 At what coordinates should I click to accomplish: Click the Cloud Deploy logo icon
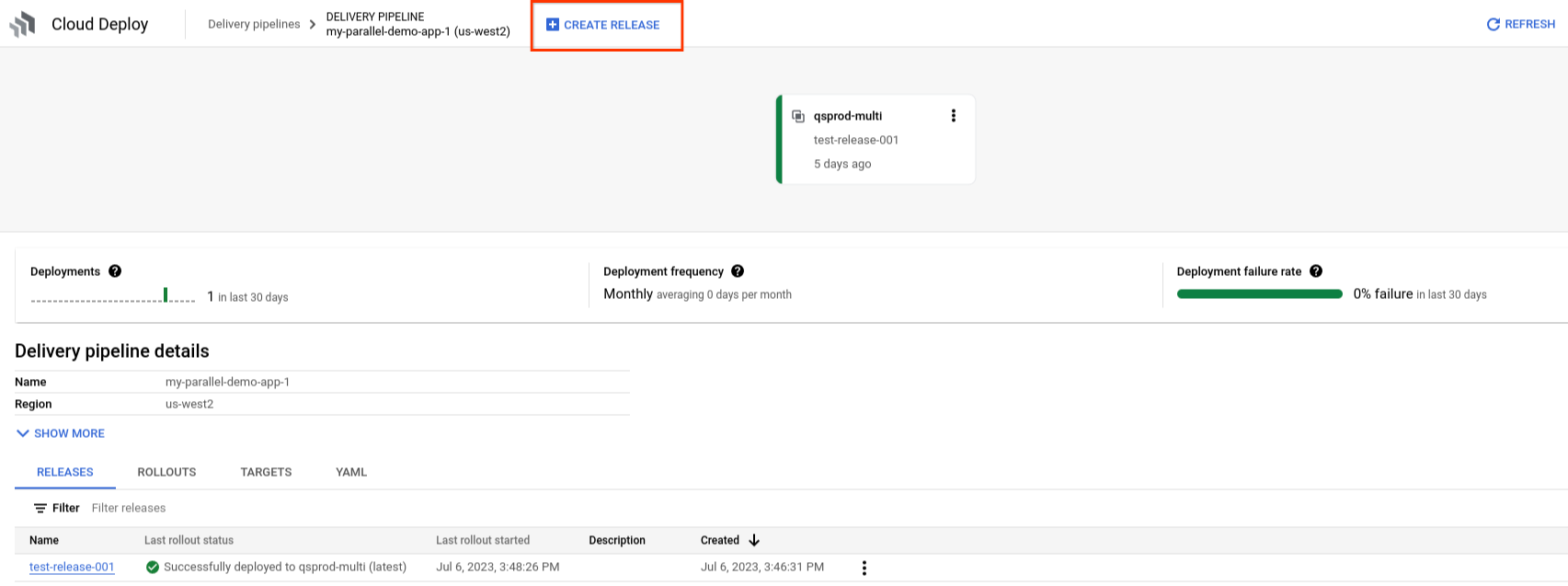[x=23, y=25]
